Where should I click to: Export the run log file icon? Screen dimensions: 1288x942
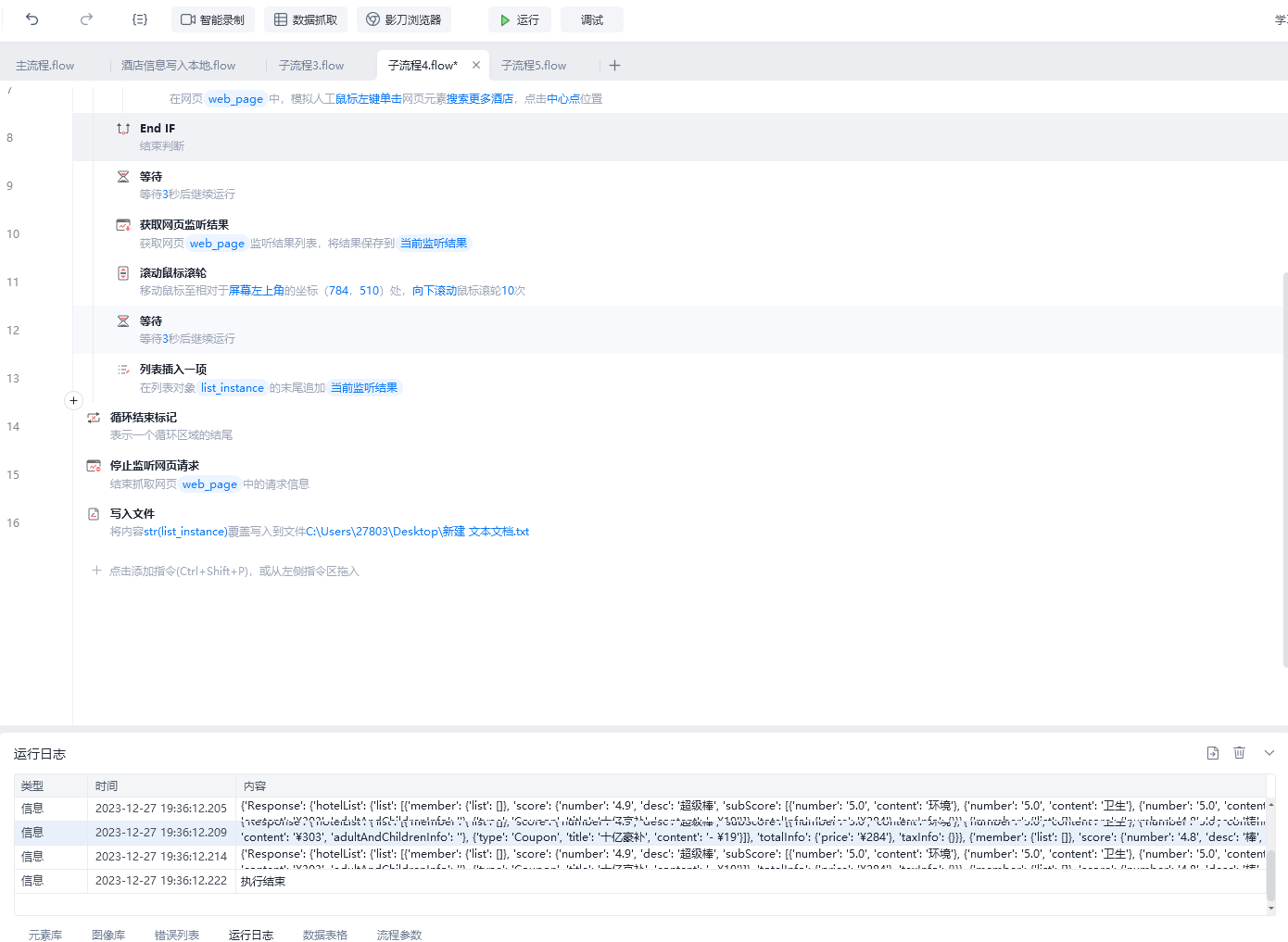(x=1213, y=753)
